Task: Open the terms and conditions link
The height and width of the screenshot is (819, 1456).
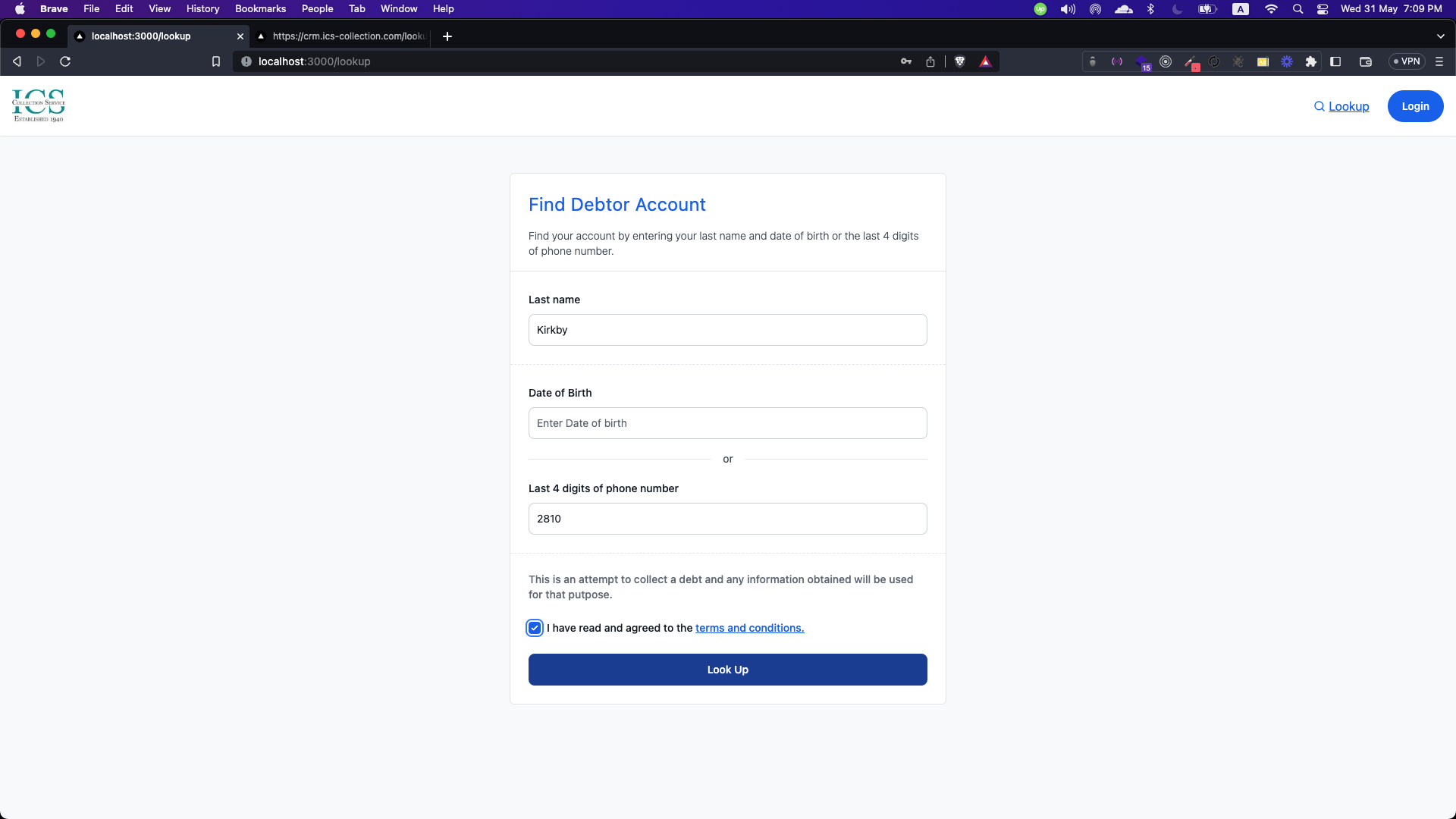Action: click(x=749, y=628)
